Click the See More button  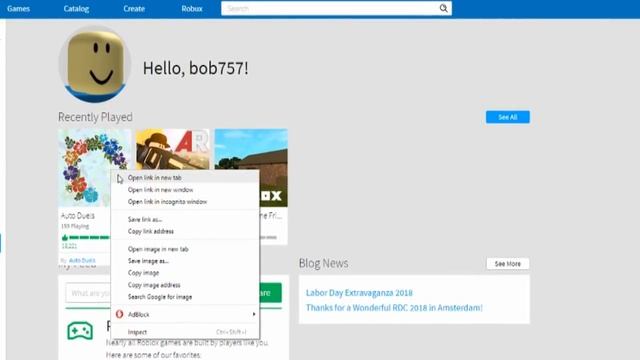point(508,264)
